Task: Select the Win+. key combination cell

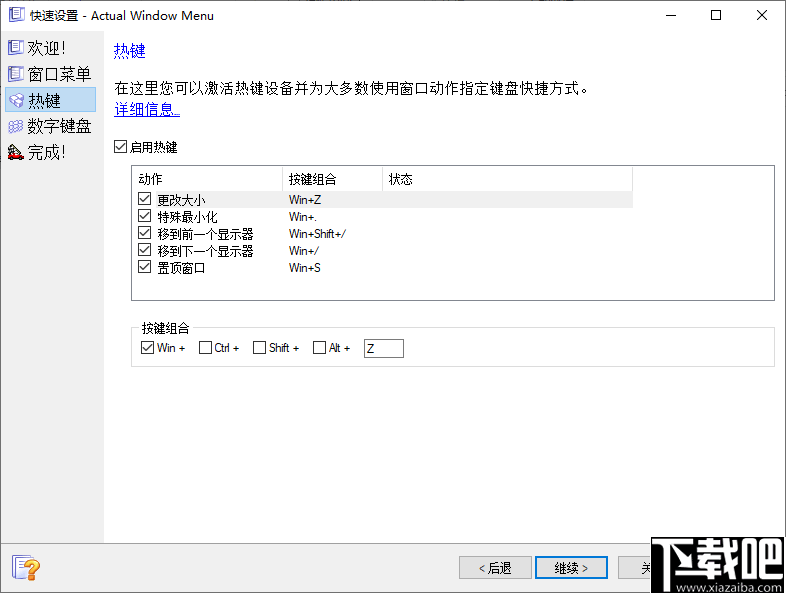Action: 303,217
